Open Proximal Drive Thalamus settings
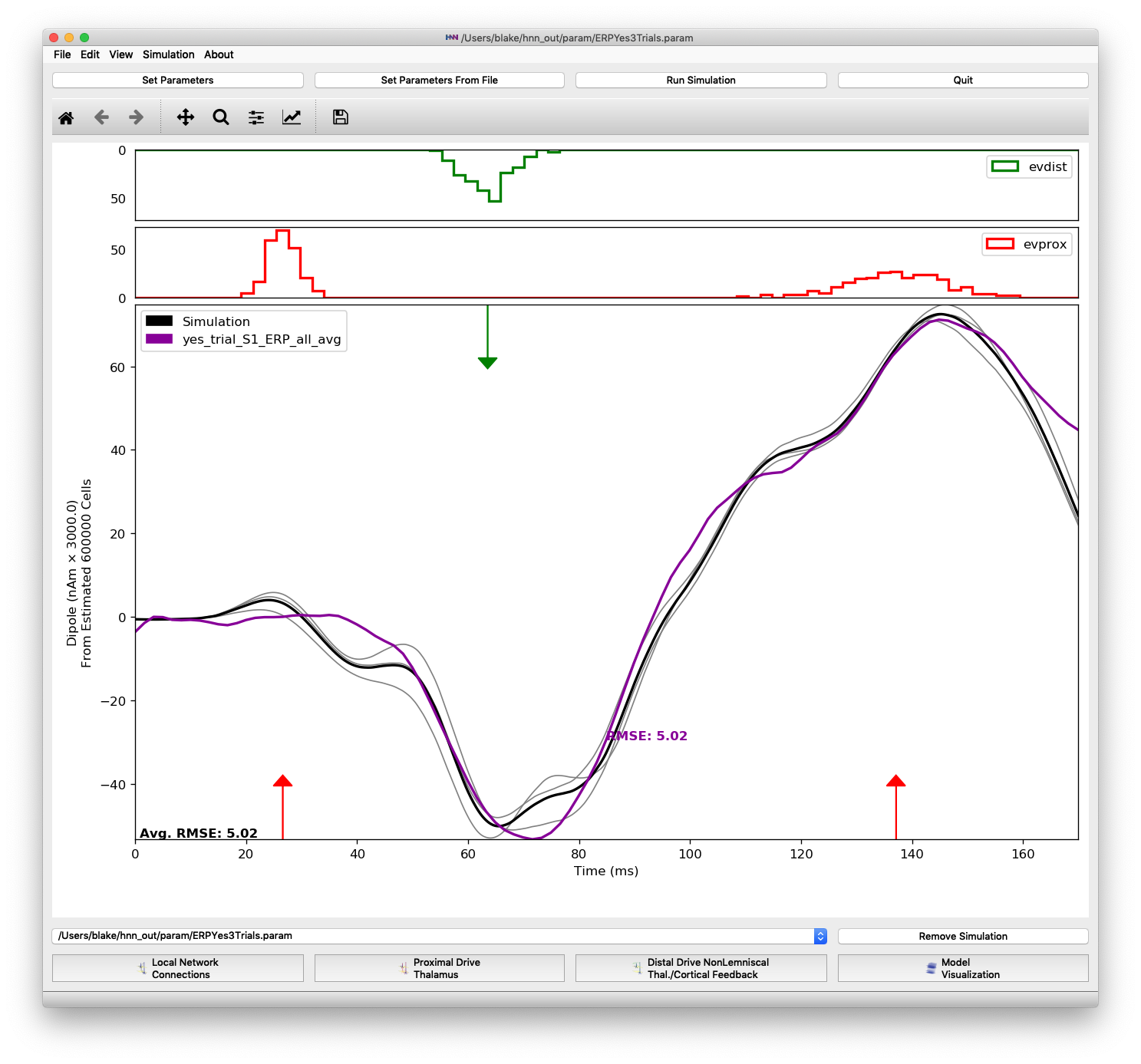This screenshot has width=1141, height=1064. [440, 968]
